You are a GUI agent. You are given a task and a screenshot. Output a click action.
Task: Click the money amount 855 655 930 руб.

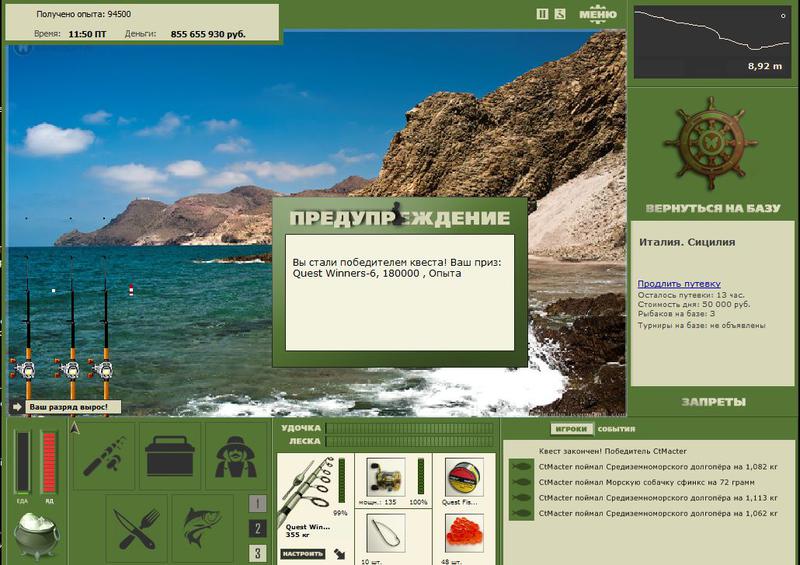click(x=208, y=34)
